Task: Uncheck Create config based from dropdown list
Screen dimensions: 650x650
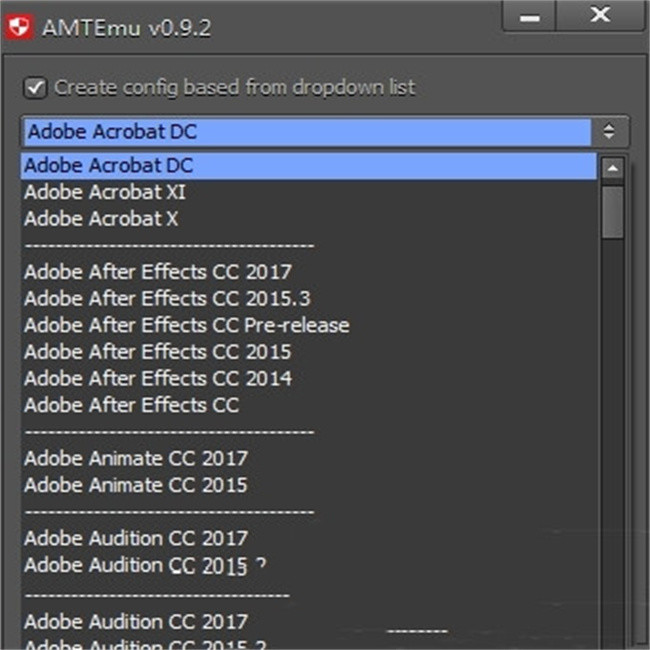Action: pos(35,88)
